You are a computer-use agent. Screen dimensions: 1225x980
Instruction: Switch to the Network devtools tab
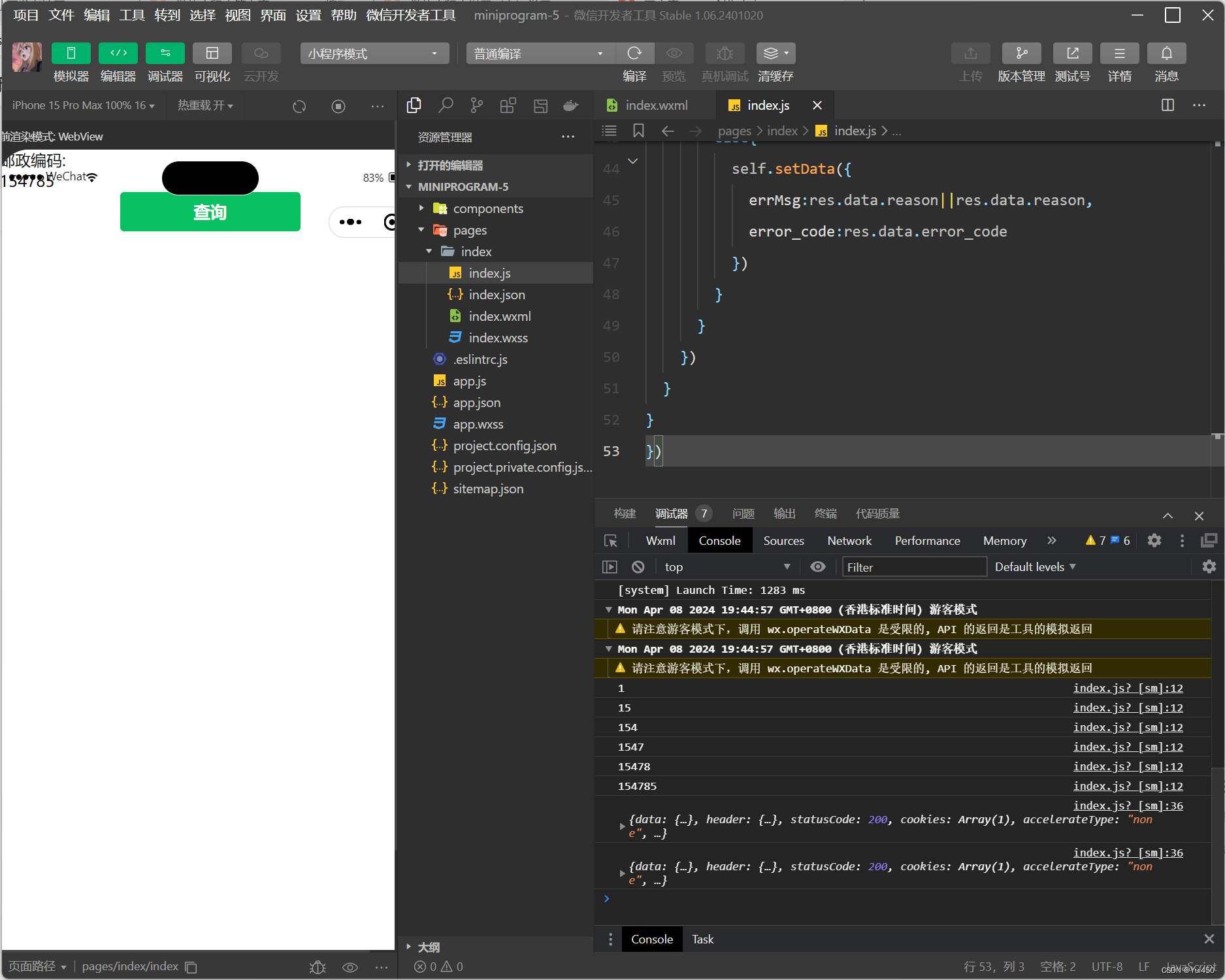[849, 540]
